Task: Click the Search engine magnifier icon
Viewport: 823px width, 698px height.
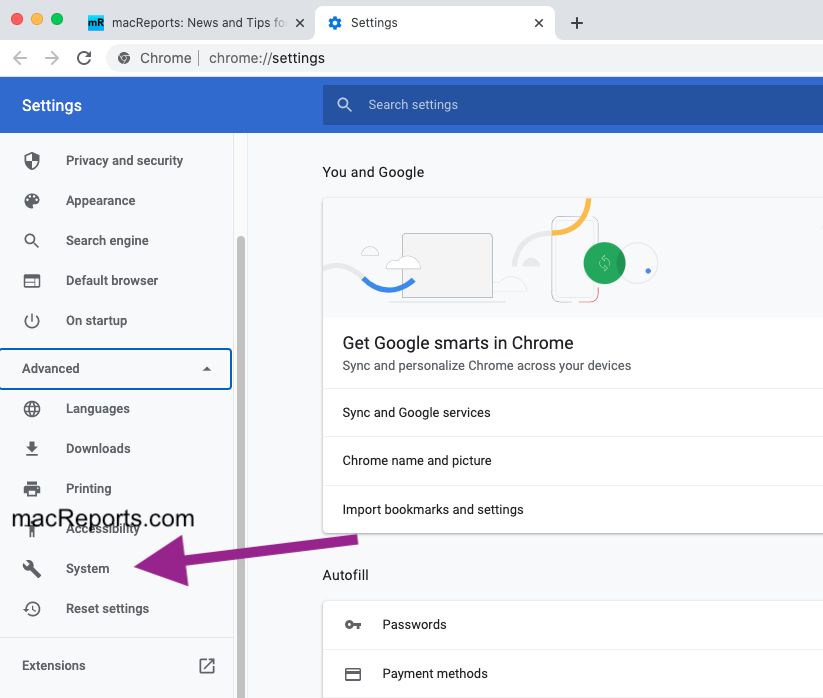Action: (31, 241)
